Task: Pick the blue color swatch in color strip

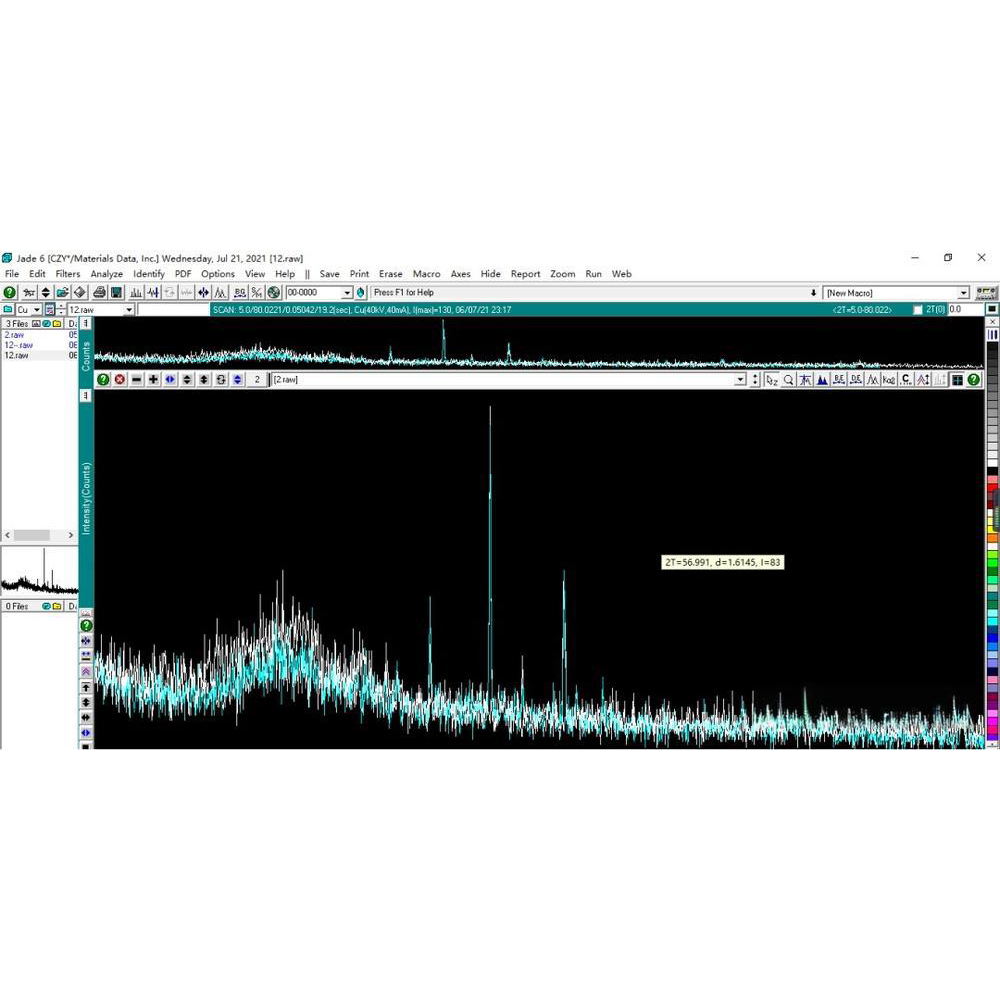Action: [992, 638]
